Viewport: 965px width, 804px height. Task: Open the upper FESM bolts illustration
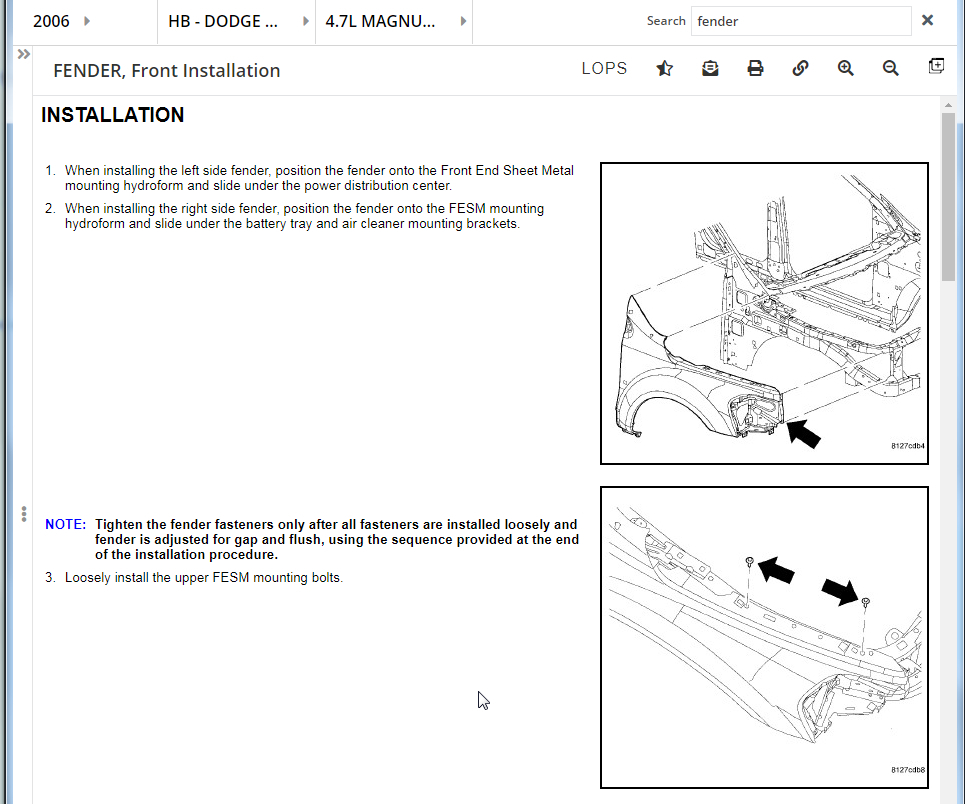[764, 637]
